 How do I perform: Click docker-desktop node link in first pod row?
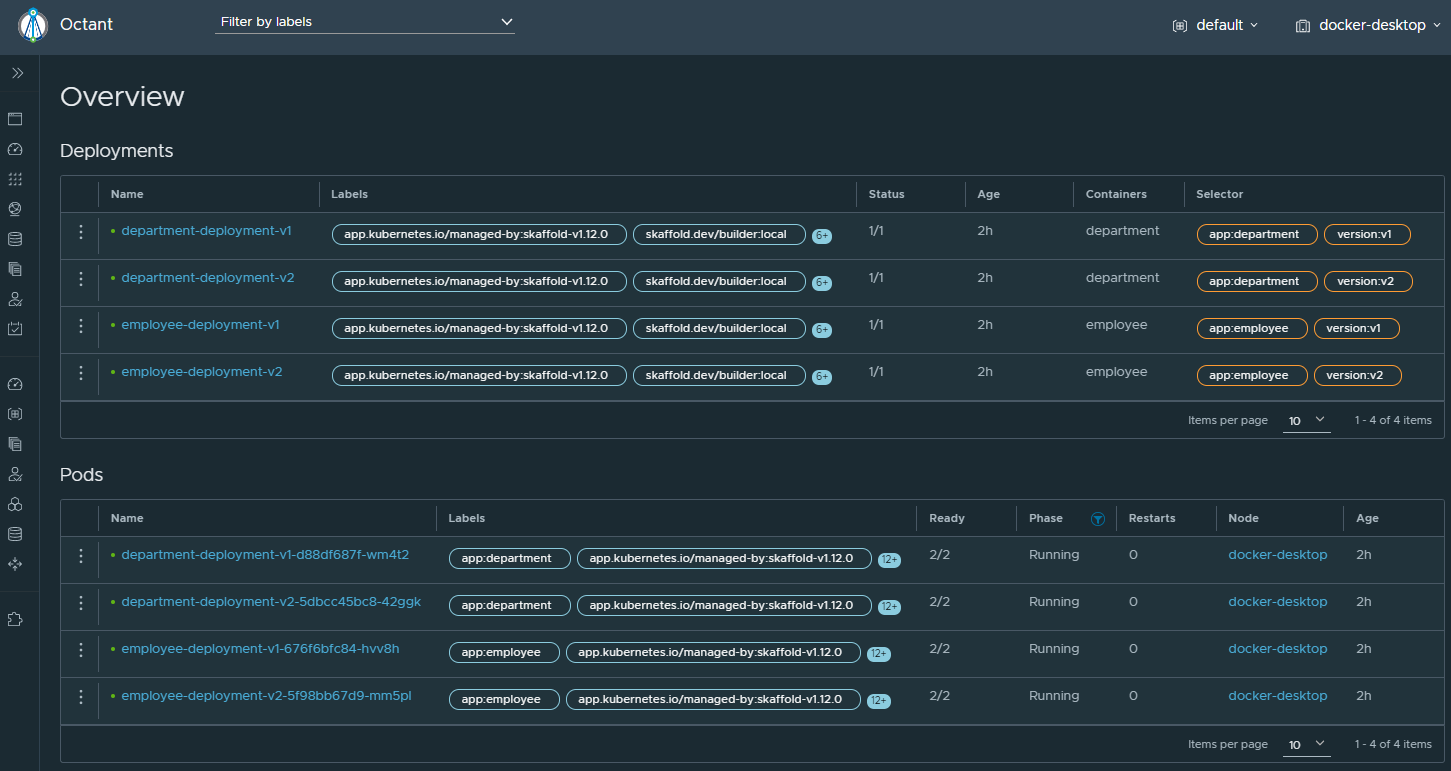click(1277, 555)
